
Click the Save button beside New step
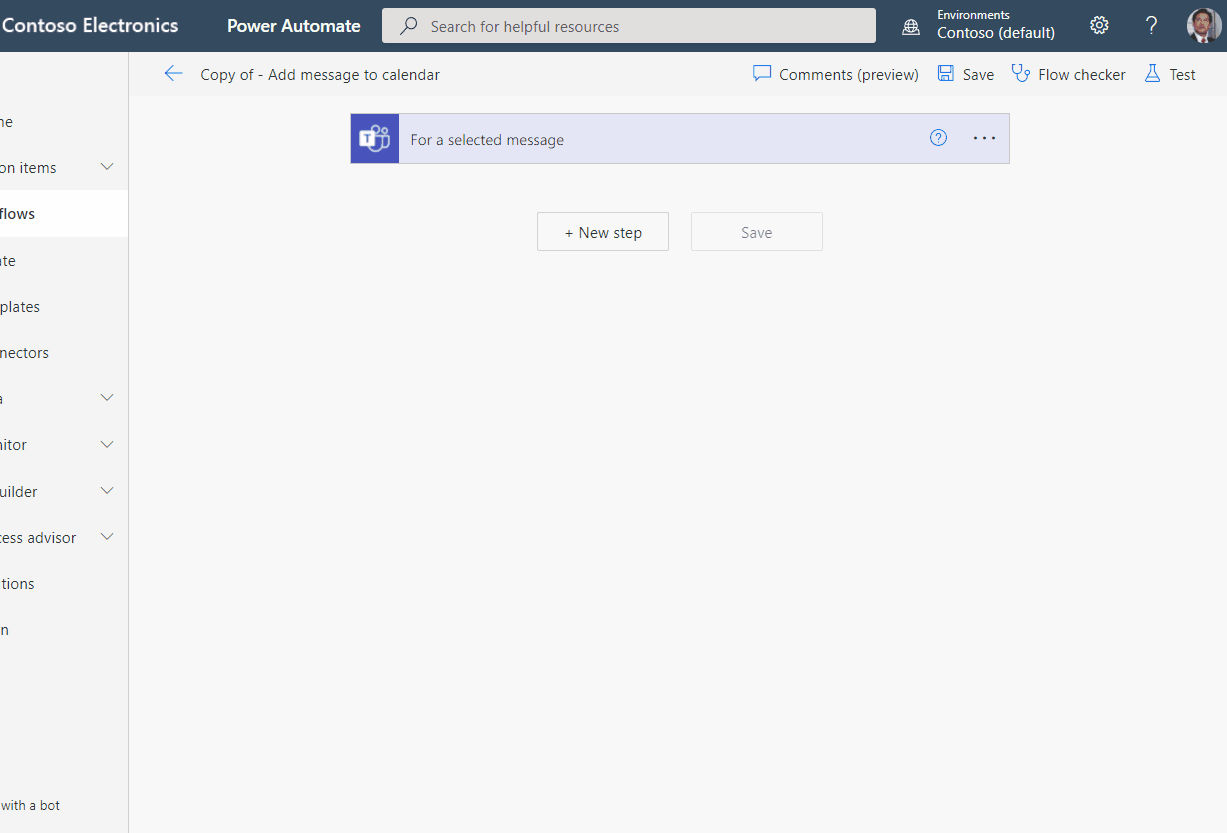(757, 232)
